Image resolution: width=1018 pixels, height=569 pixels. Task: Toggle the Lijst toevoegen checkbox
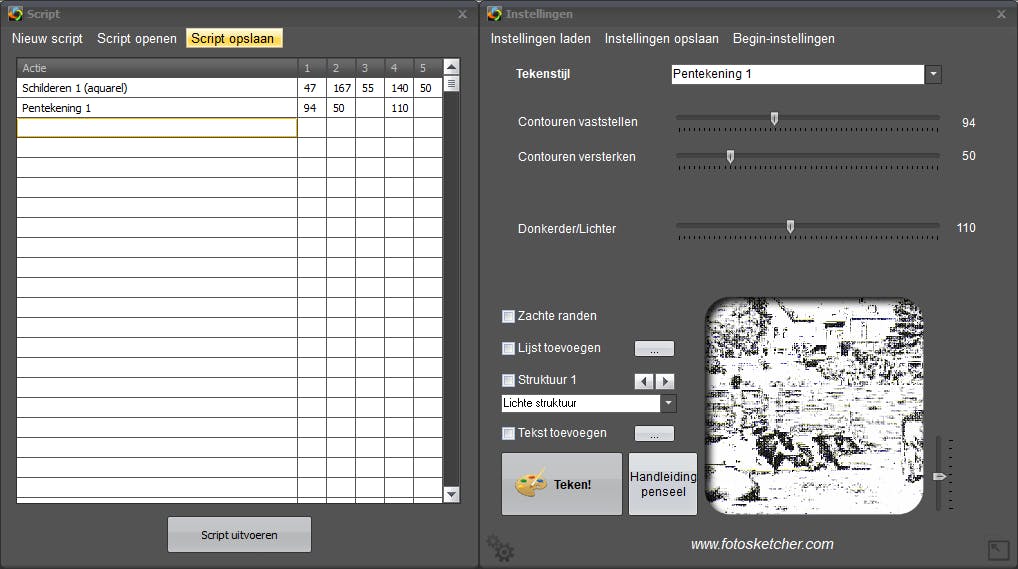coord(508,349)
